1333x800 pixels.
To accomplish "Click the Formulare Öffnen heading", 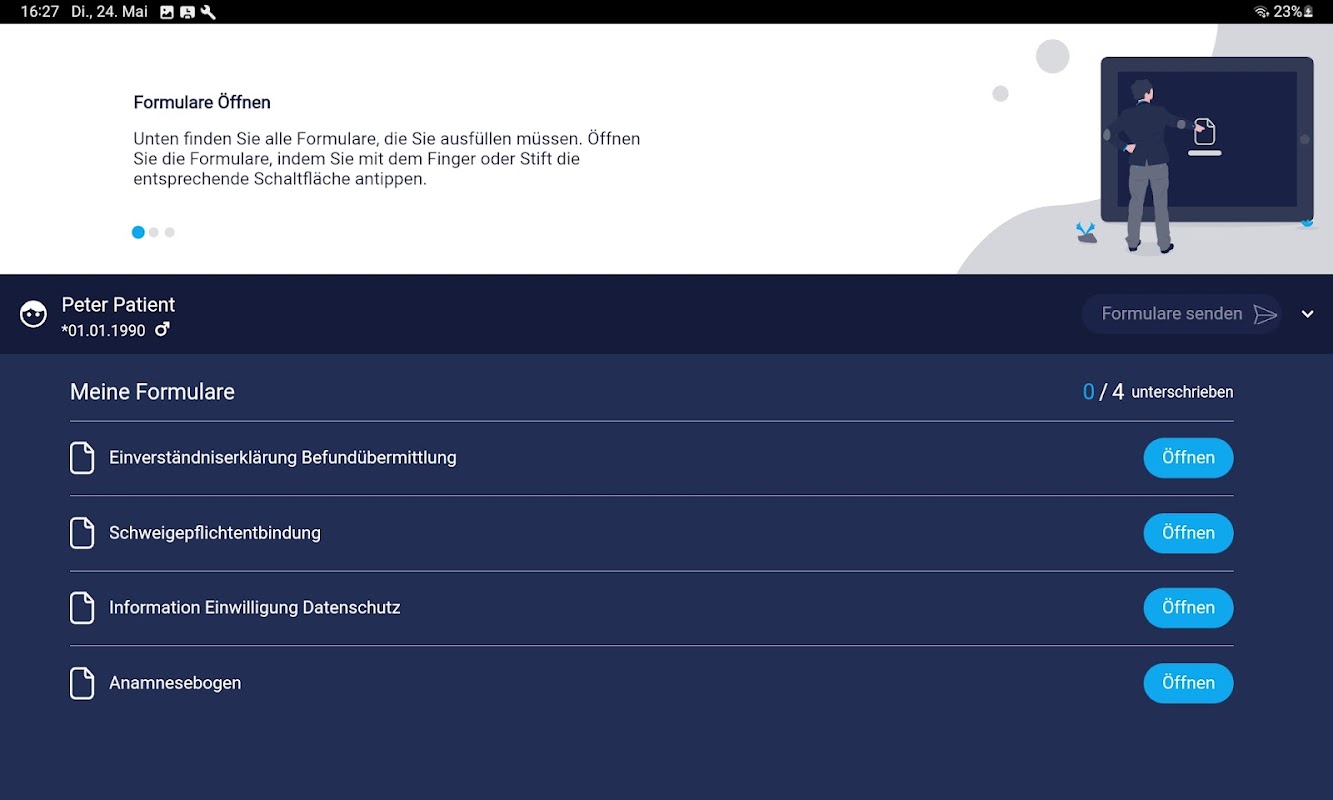I will 202,102.
